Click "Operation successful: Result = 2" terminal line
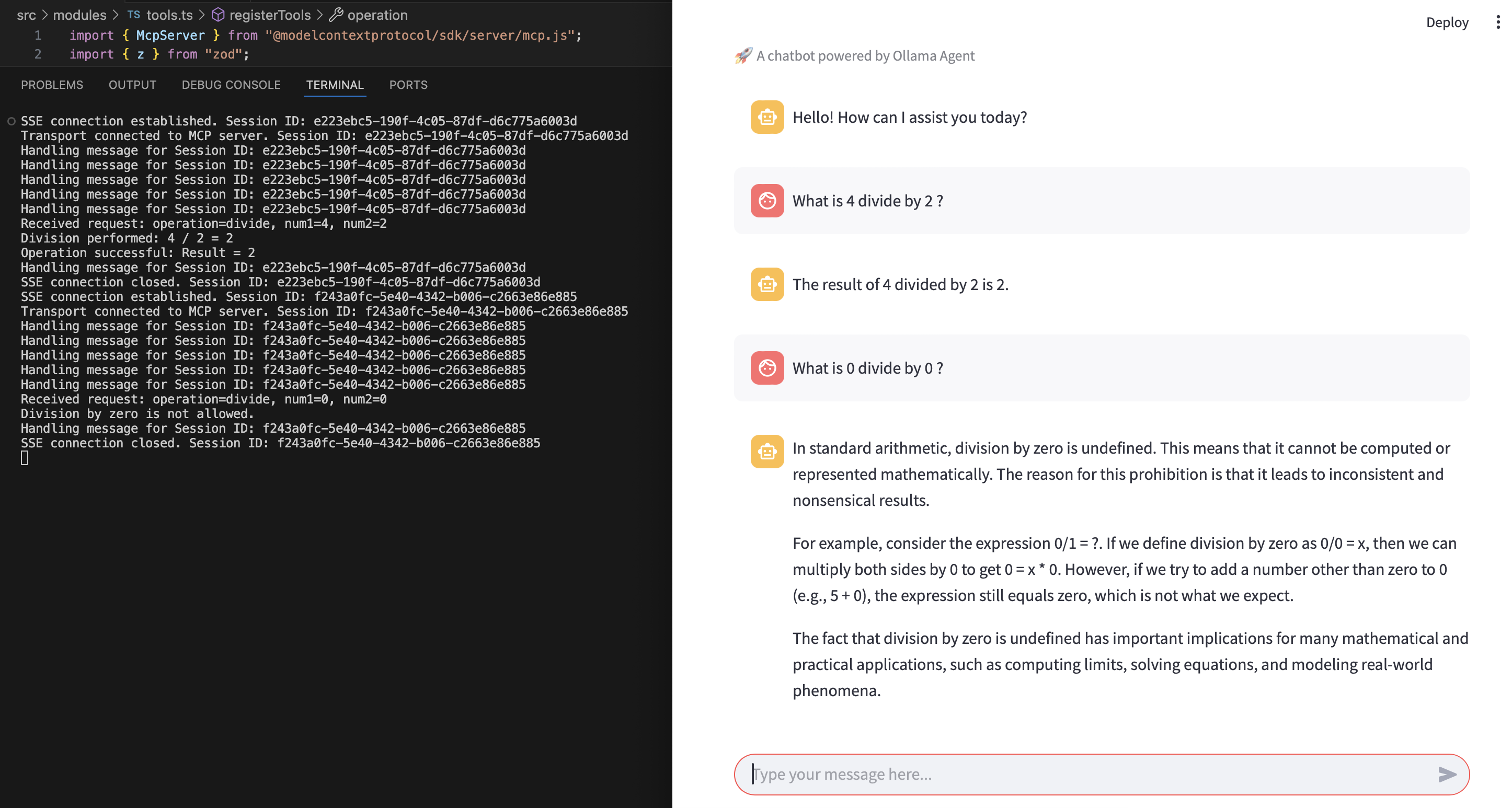Screen dimensions: 1512x808 point(138,253)
